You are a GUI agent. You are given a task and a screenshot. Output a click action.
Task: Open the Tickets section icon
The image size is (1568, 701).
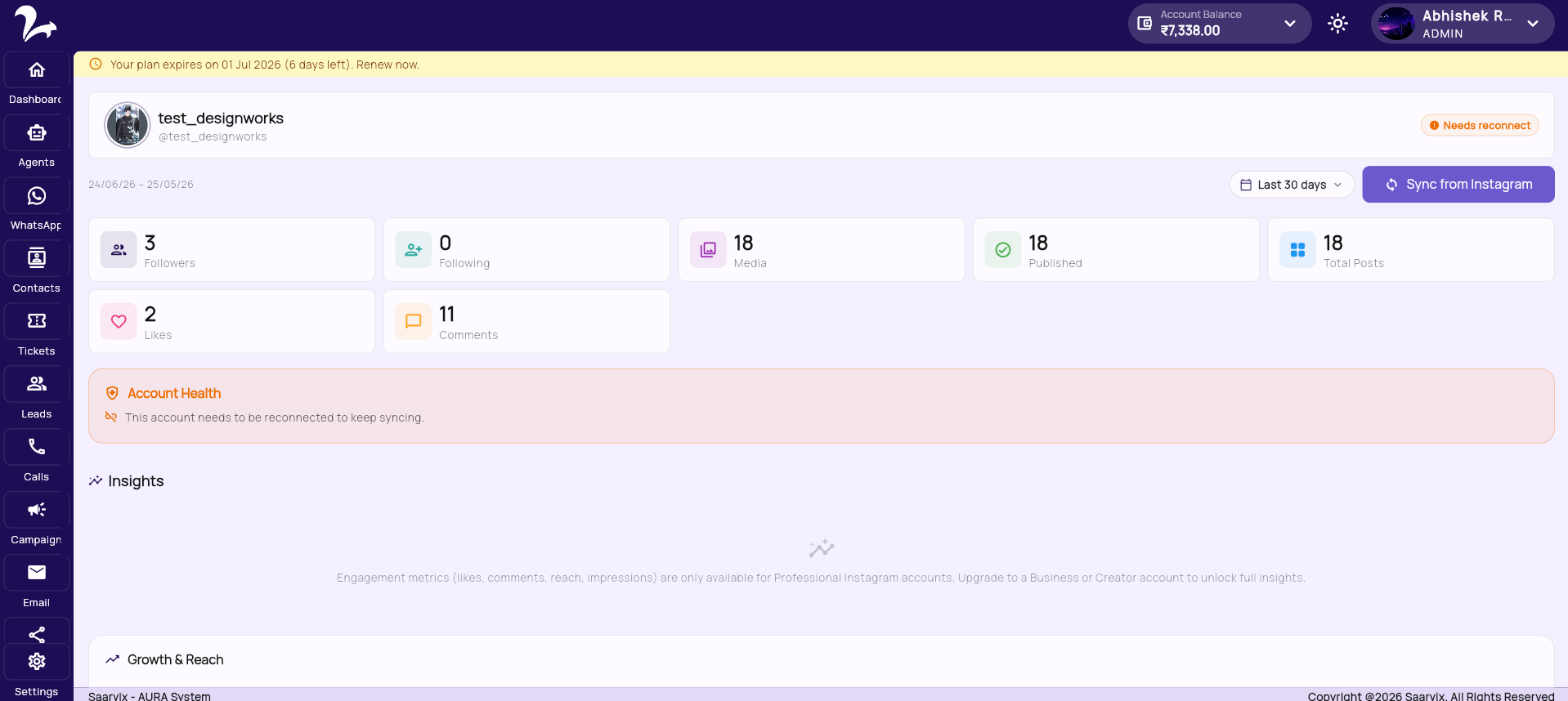click(x=37, y=322)
